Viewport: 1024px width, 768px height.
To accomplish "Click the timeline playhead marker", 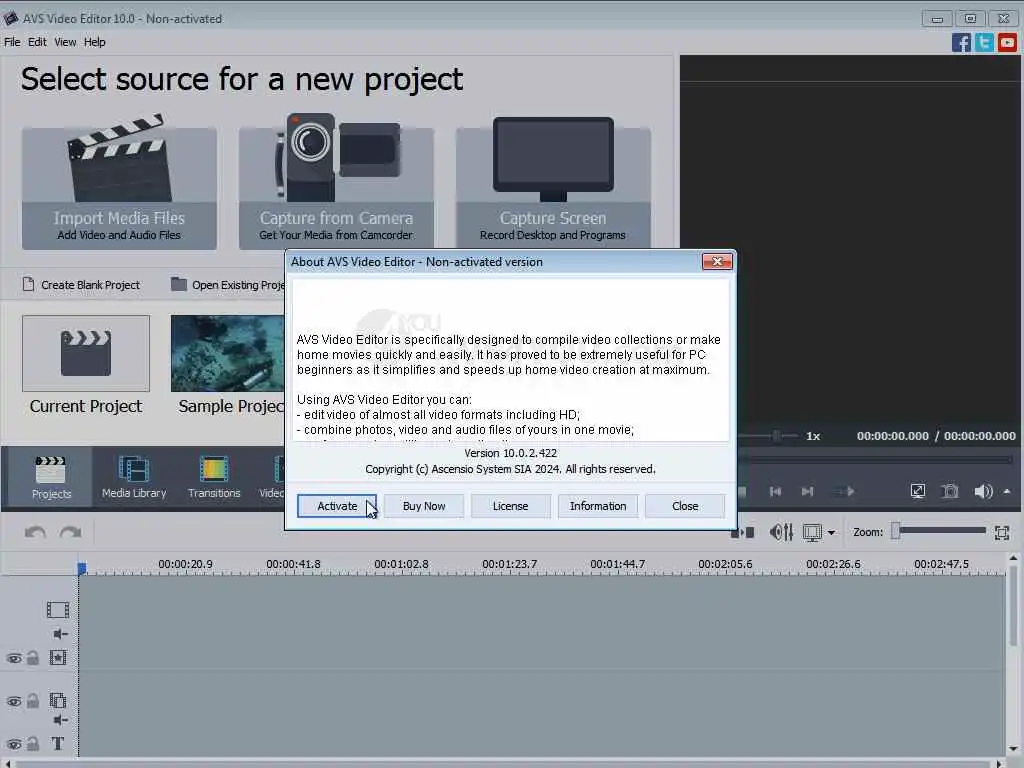I will click(x=82, y=568).
